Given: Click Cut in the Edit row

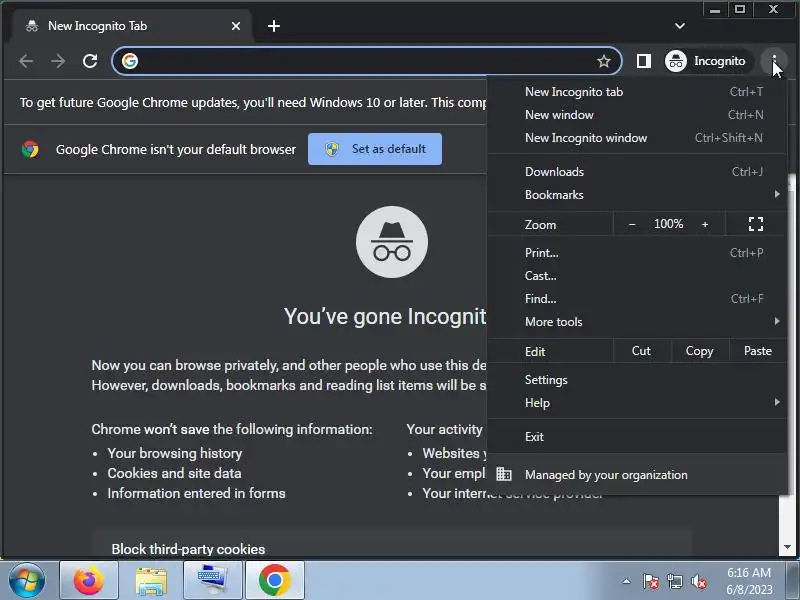Looking at the screenshot, I should [641, 351].
